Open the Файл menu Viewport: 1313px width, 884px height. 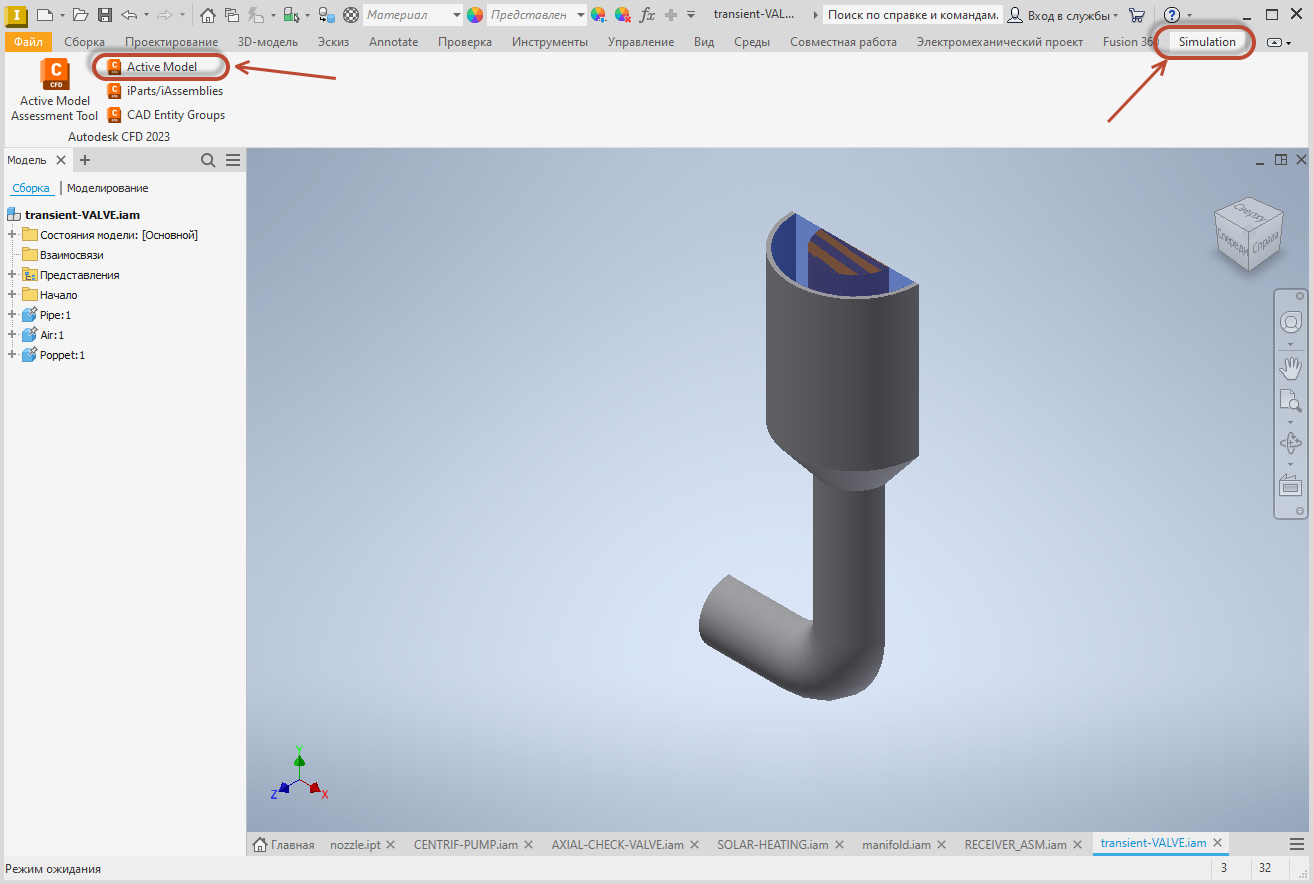(x=28, y=42)
